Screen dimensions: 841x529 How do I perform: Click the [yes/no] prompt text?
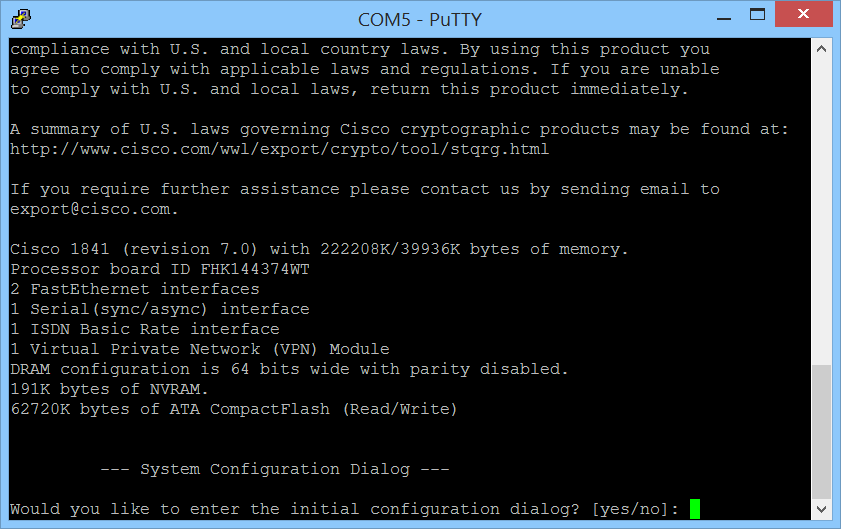coord(635,509)
